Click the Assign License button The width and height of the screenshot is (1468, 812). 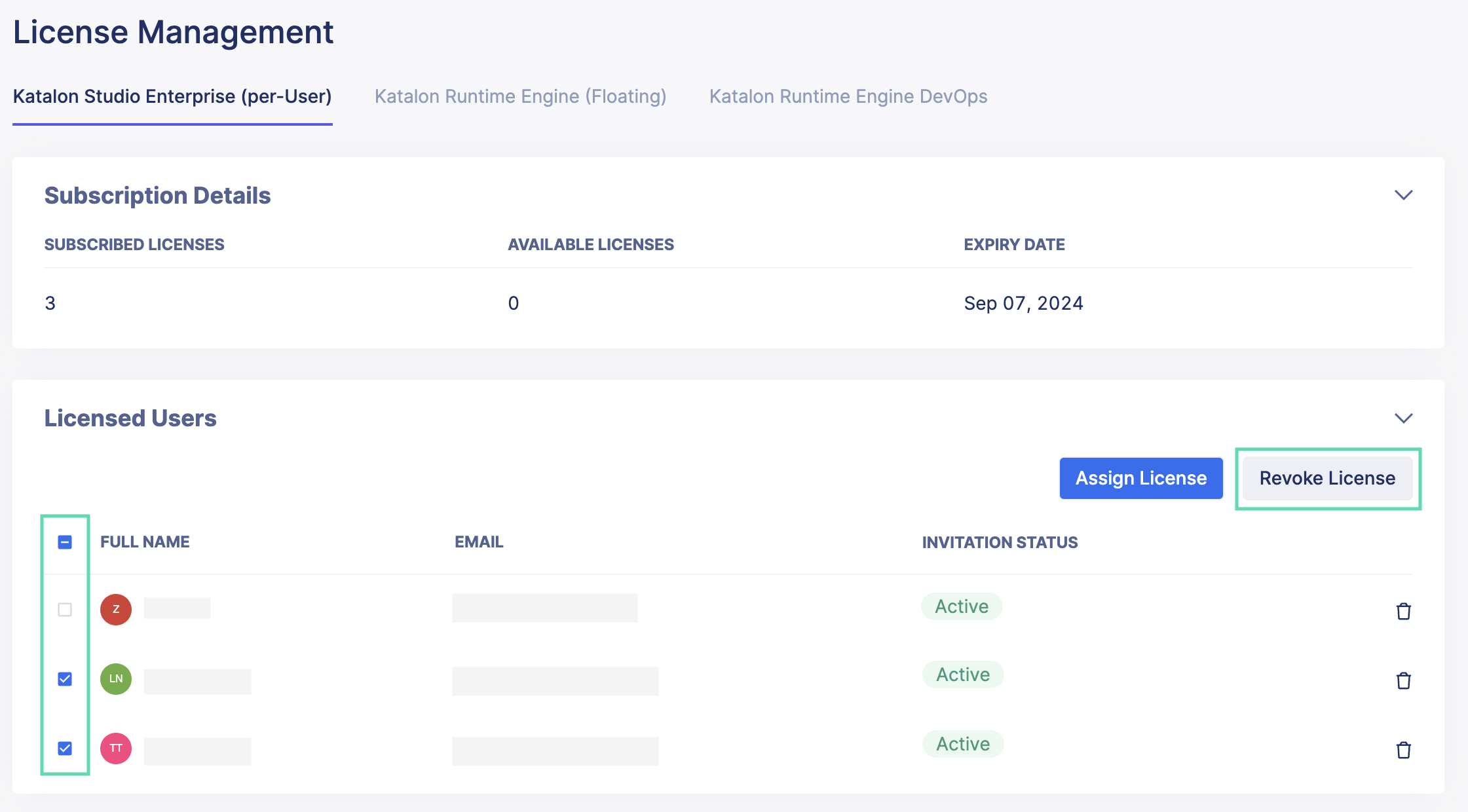coord(1140,478)
